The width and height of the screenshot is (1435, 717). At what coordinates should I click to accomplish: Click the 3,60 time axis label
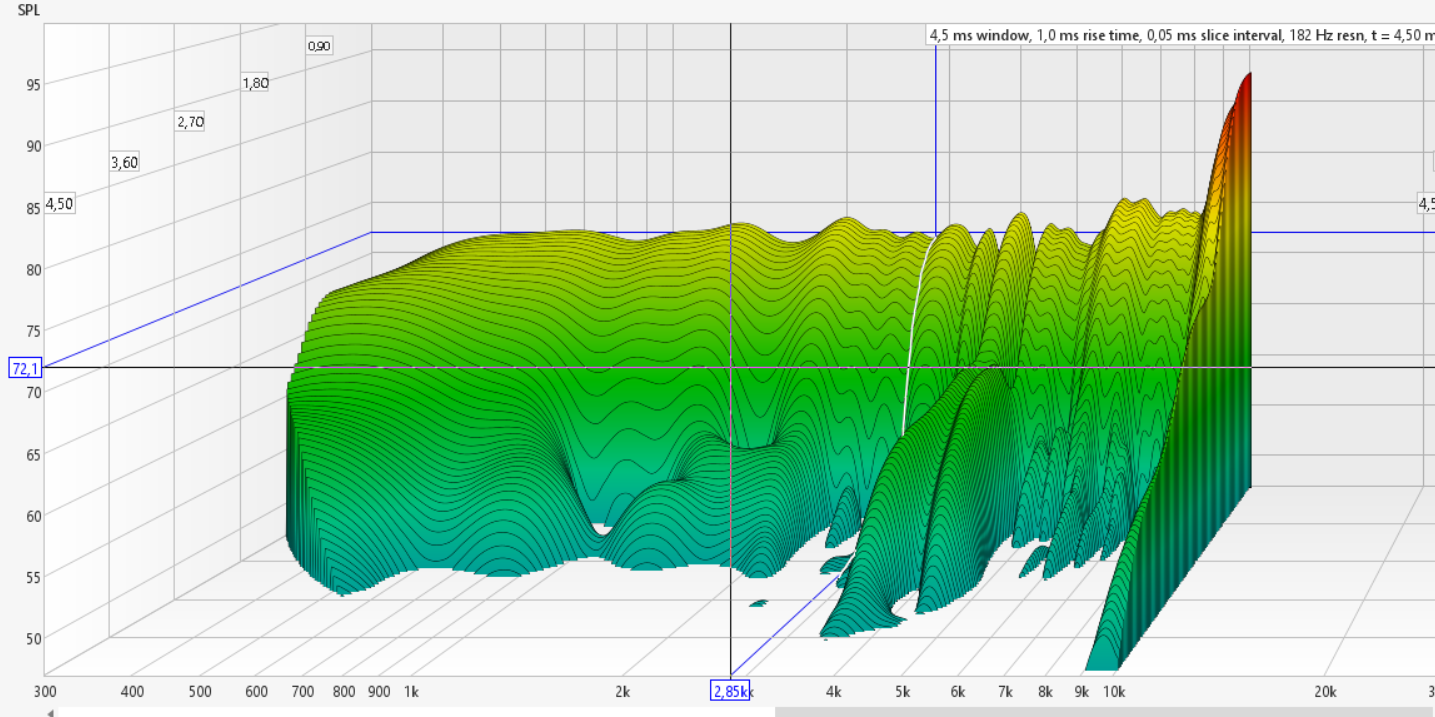tap(124, 162)
